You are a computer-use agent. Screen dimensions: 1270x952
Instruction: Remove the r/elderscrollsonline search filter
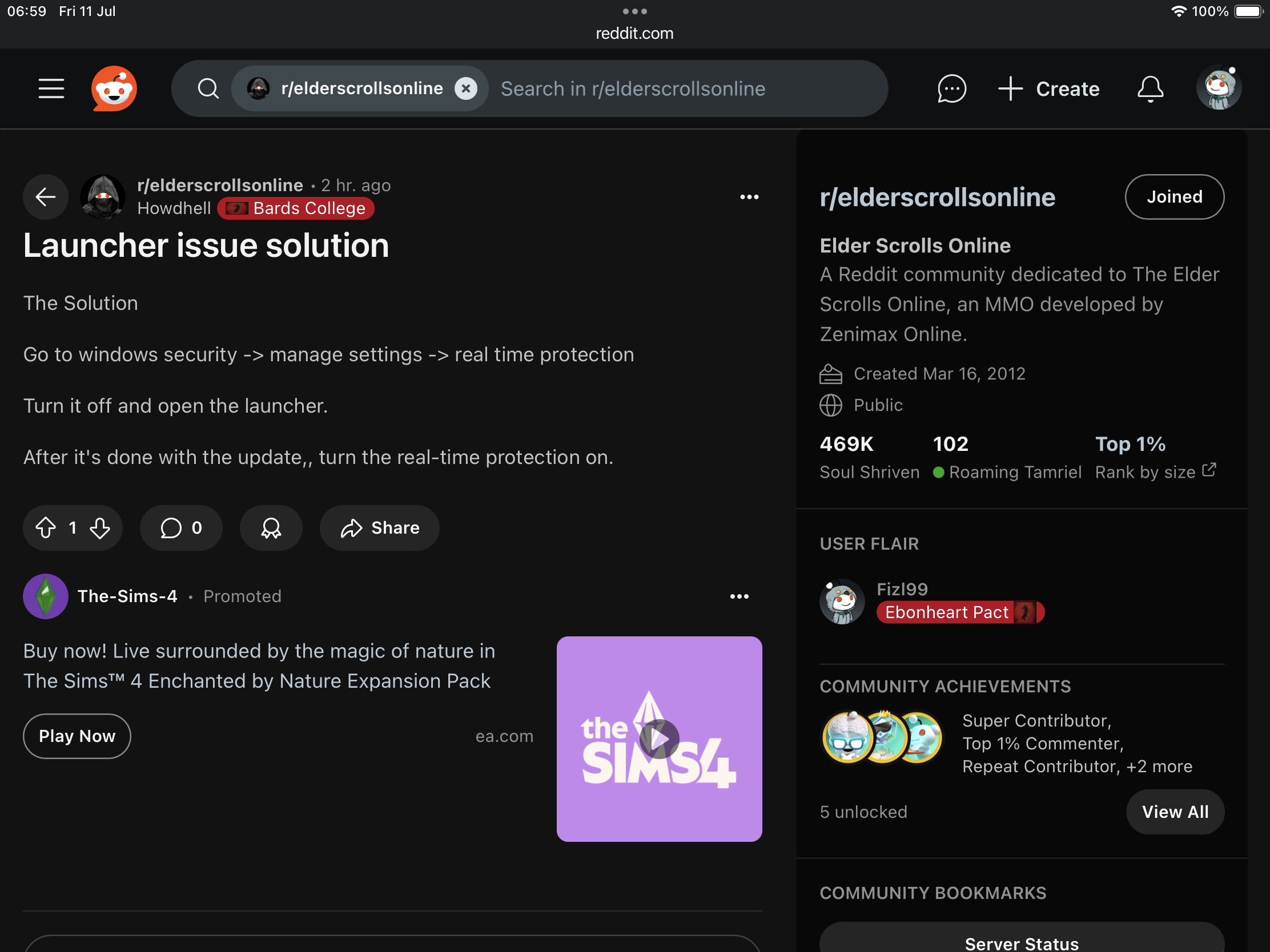tap(465, 89)
